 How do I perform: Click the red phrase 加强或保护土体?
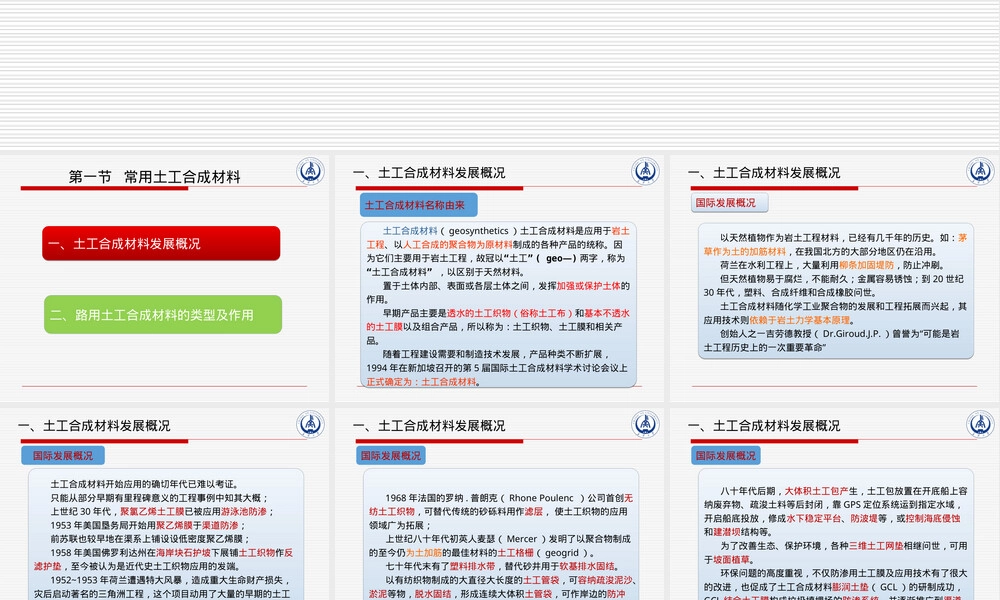[x=589, y=286]
